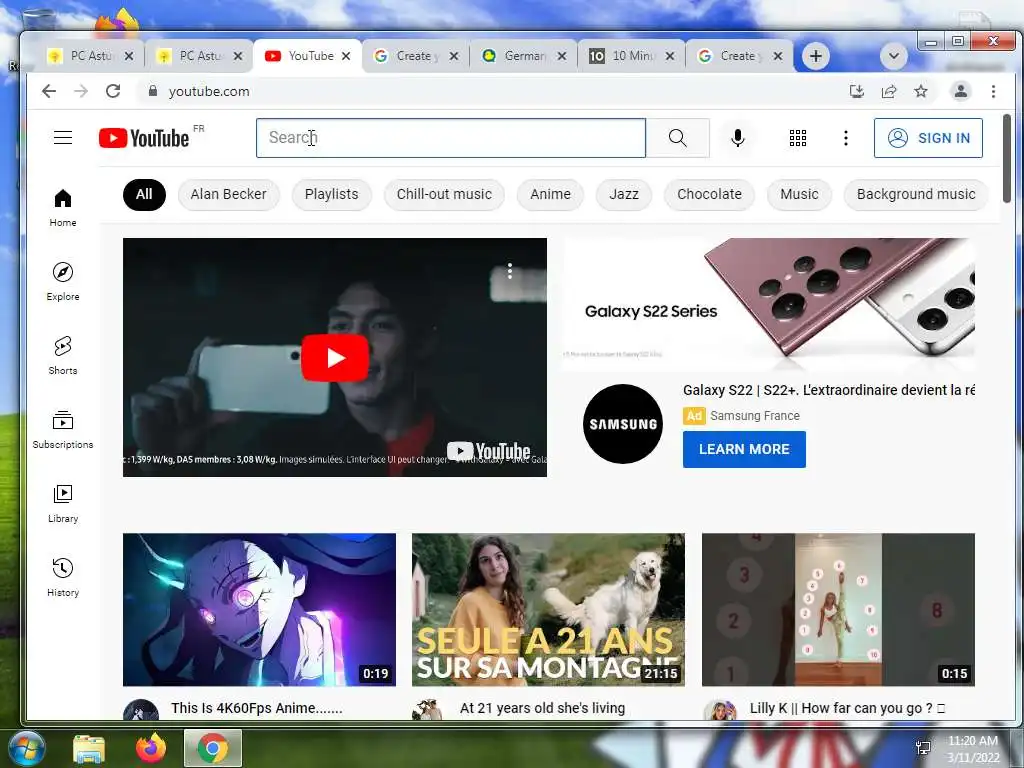The width and height of the screenshot is (1024, 768).
Task: Open the YouTube hamburger guide menu
Action: [63, 138]
